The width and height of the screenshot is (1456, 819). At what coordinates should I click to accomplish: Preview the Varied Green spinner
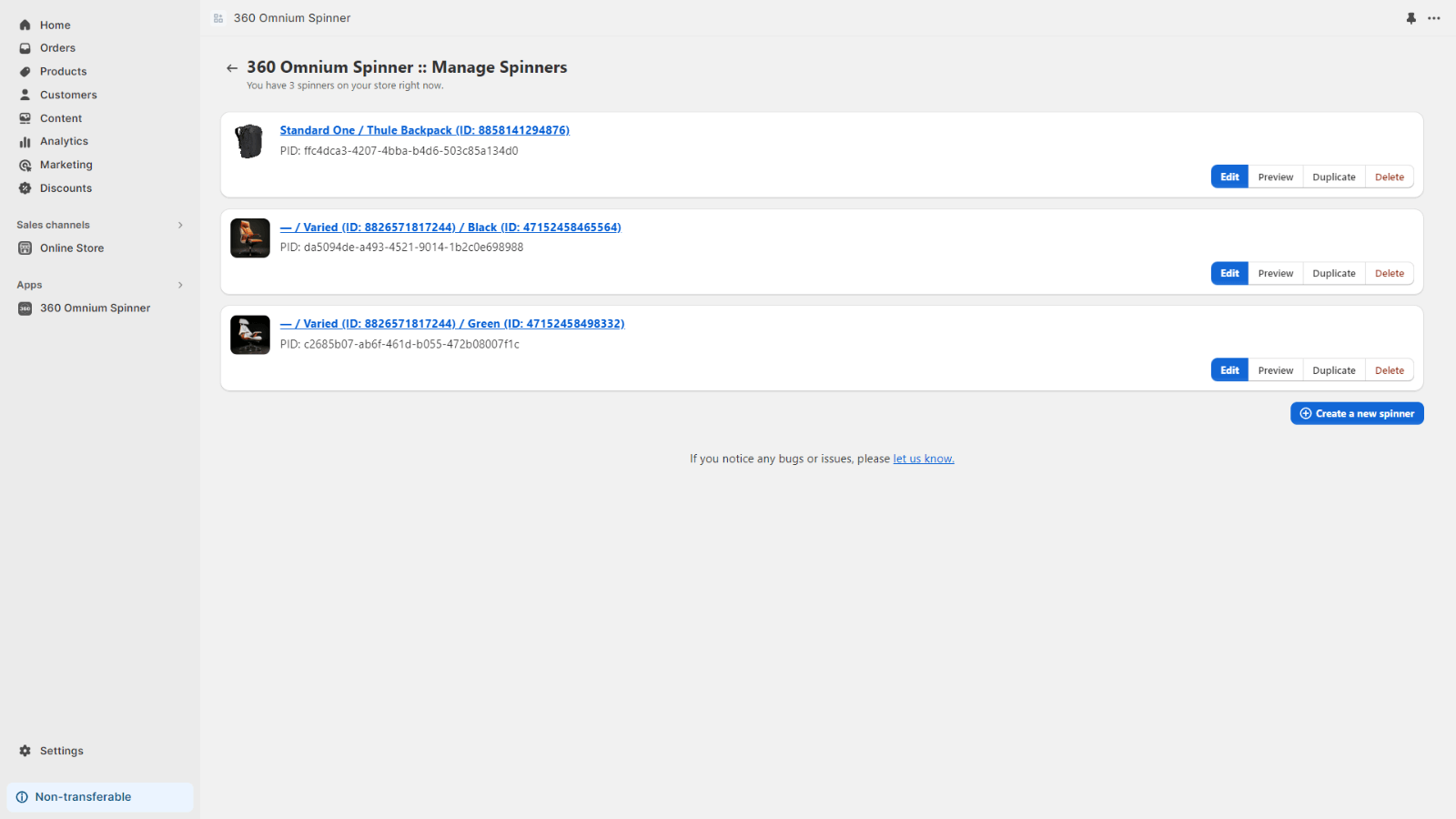[1276, 370]
